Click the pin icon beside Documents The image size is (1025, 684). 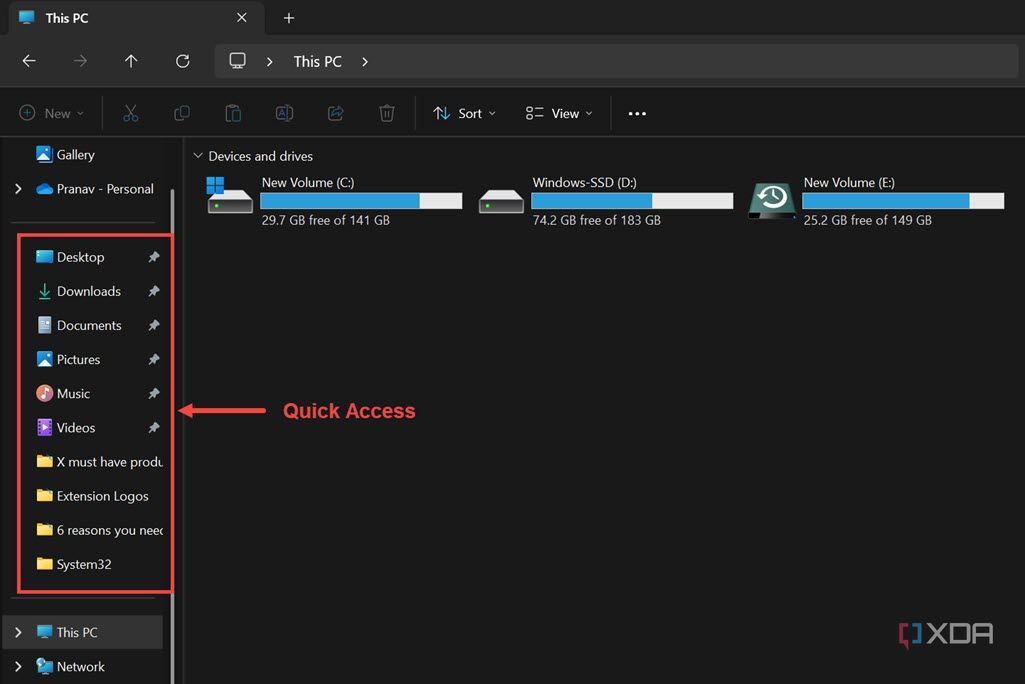pyautogui.click(x=154, y=325)
